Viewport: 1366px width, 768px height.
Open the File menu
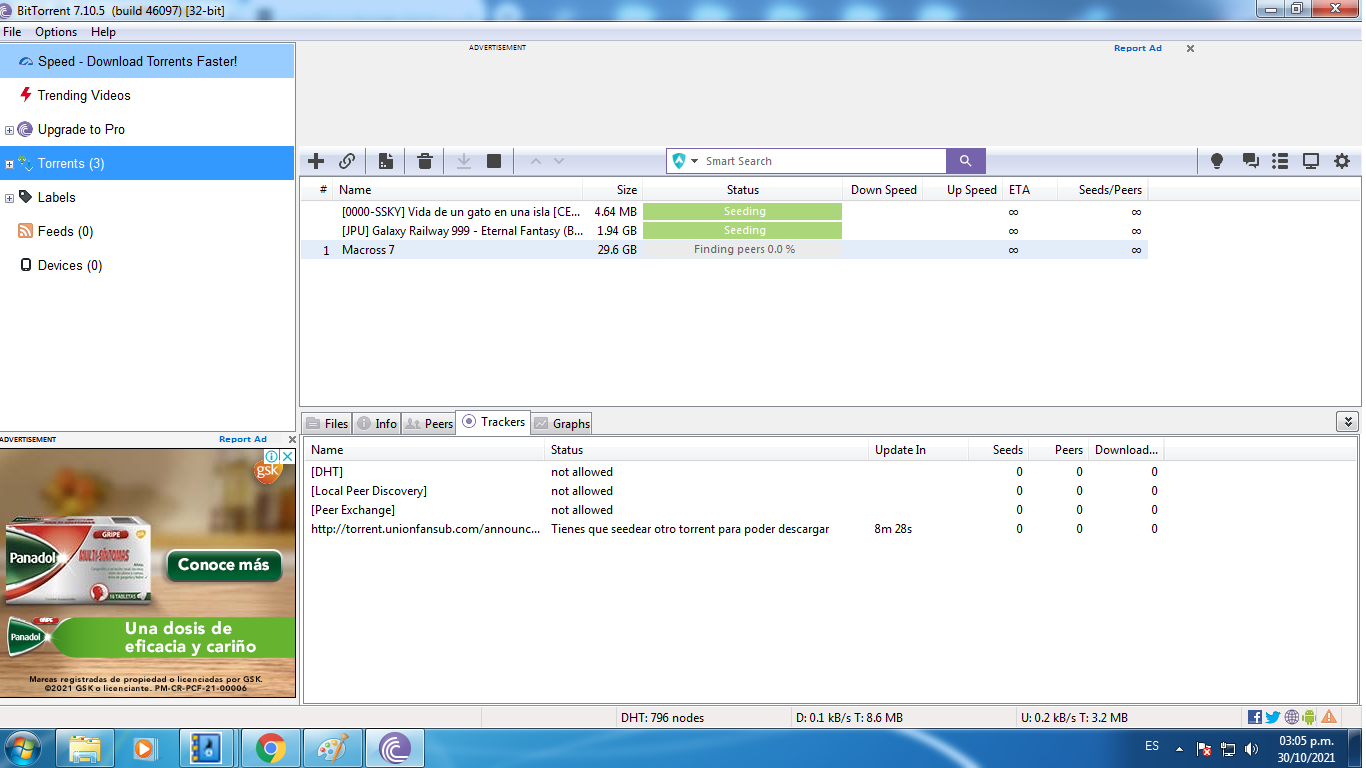pyautogui.click(x=12, y=32)
